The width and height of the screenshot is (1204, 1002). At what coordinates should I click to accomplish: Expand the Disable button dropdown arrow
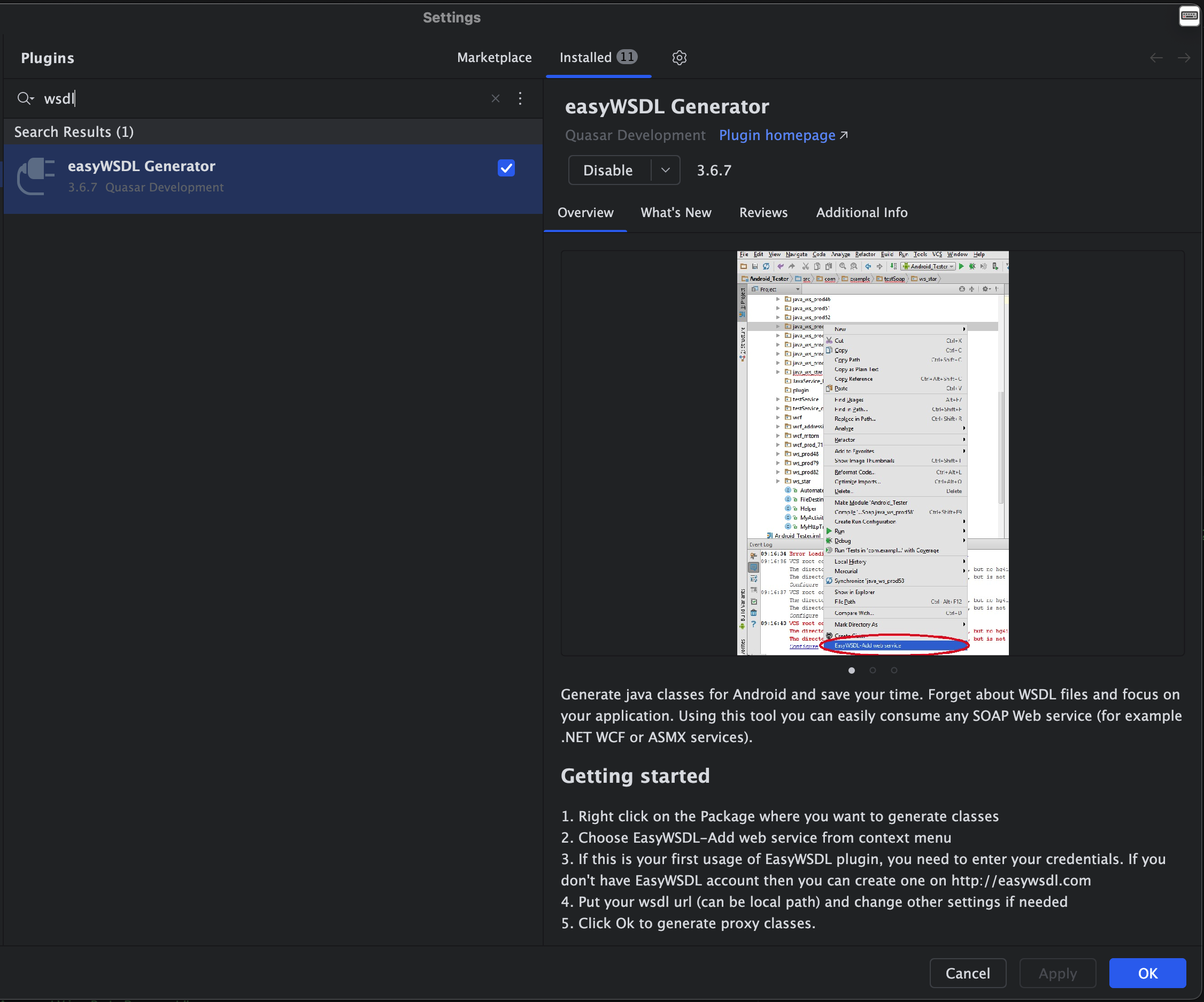coord(666,170)
